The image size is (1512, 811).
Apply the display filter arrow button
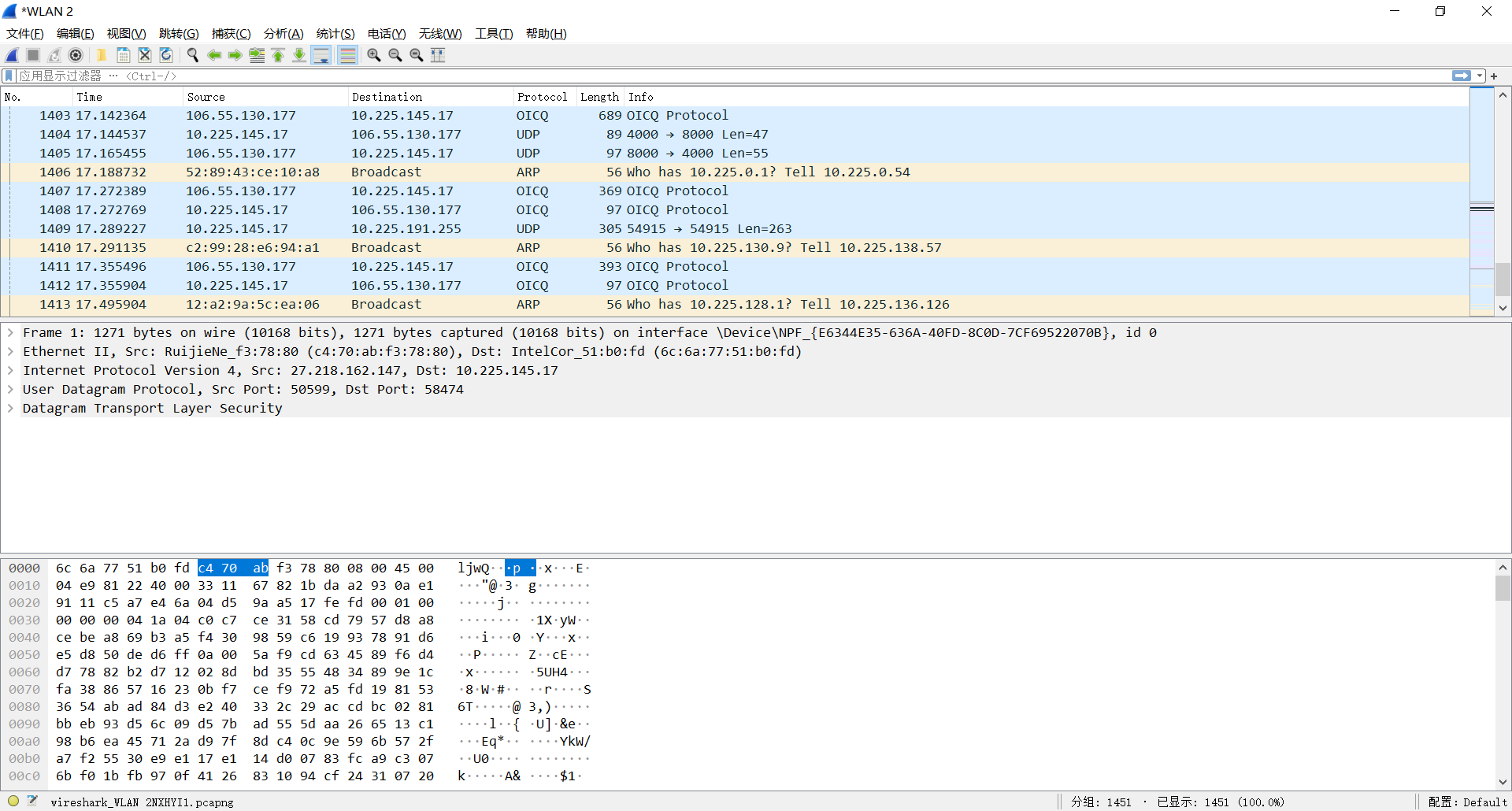click(1461, 76)
